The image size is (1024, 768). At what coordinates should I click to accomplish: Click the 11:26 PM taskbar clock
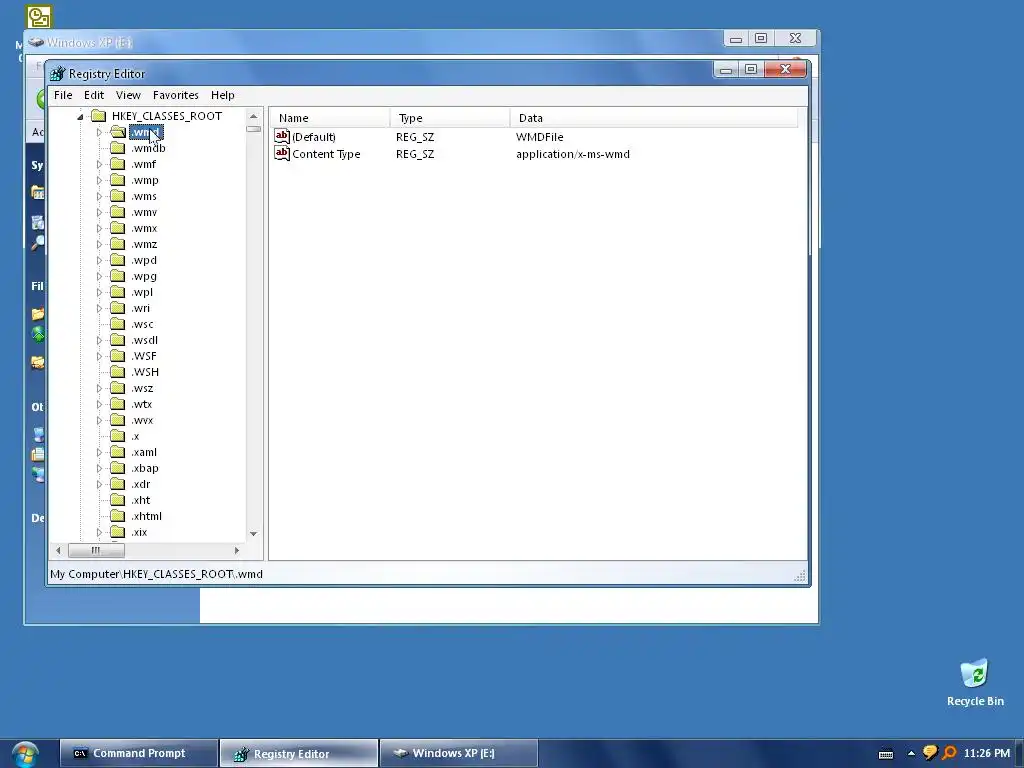click(987, 754)
